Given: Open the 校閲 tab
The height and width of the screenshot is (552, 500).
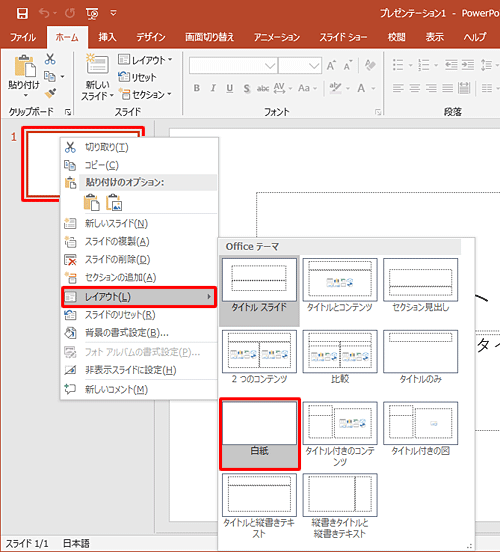Looking at the screenshot, I should click(x=396, y=37).
